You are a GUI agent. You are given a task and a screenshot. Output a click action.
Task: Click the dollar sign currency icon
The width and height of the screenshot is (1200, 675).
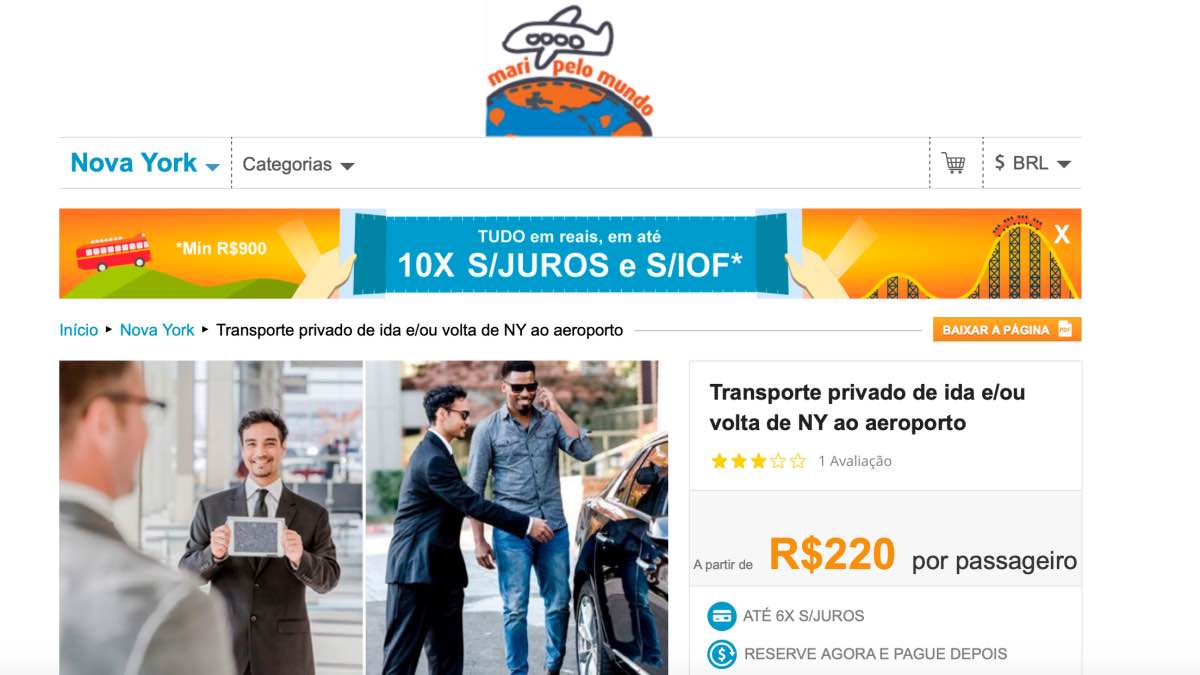(1000, 163)
